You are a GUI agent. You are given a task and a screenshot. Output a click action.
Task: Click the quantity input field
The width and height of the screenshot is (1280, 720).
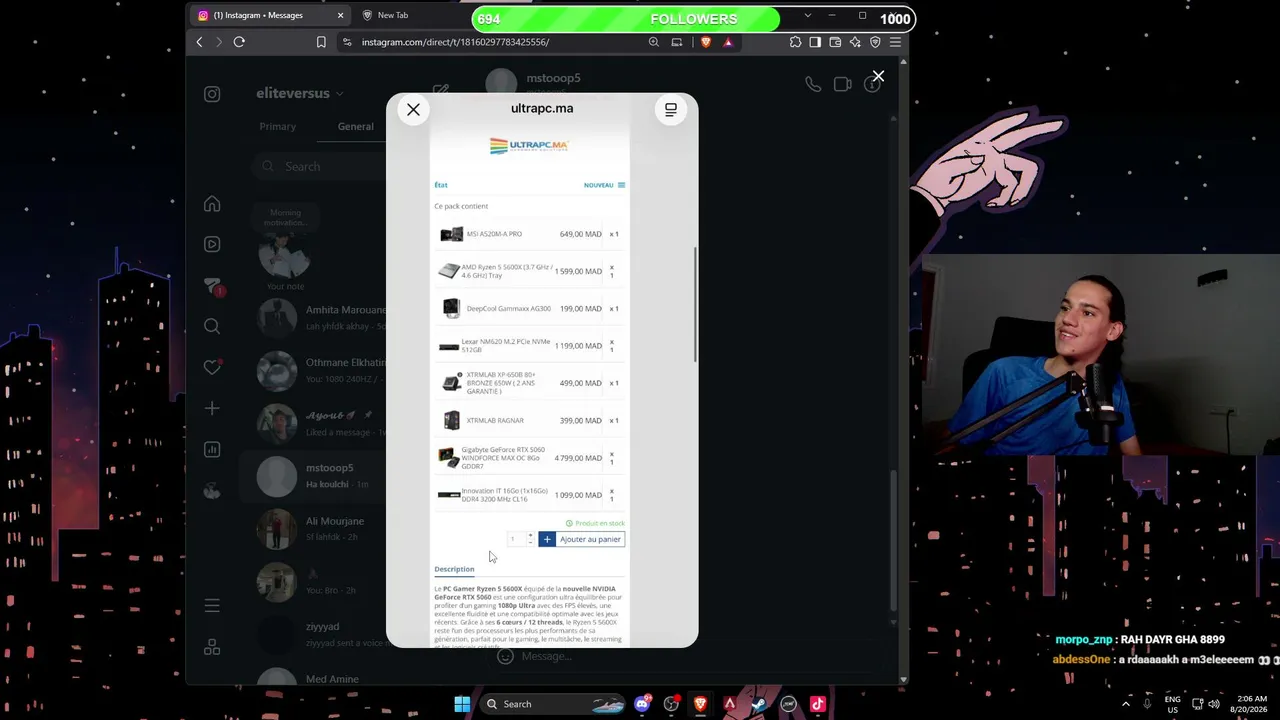(x=515, y=539)
